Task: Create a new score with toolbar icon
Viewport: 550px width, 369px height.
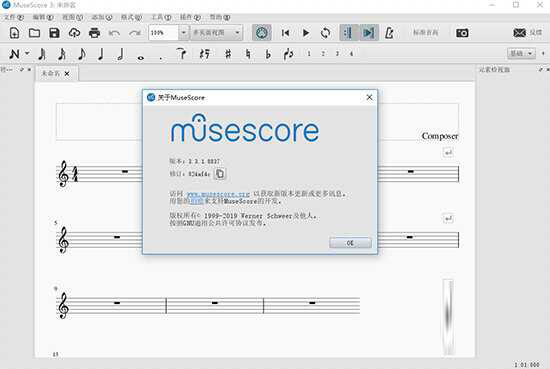Action: [14, 33]
